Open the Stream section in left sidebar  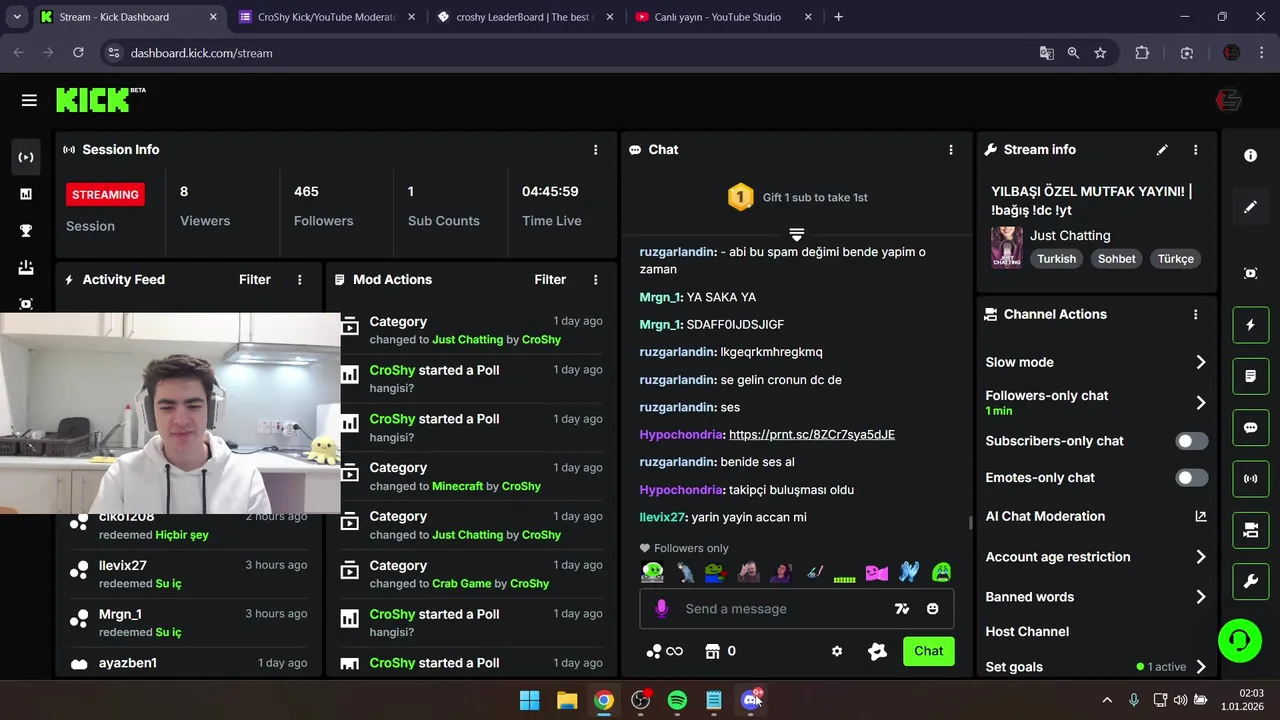(x=26, y=157)
